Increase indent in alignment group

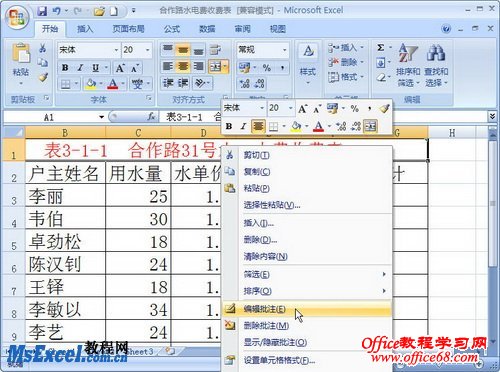click(183, 83)
